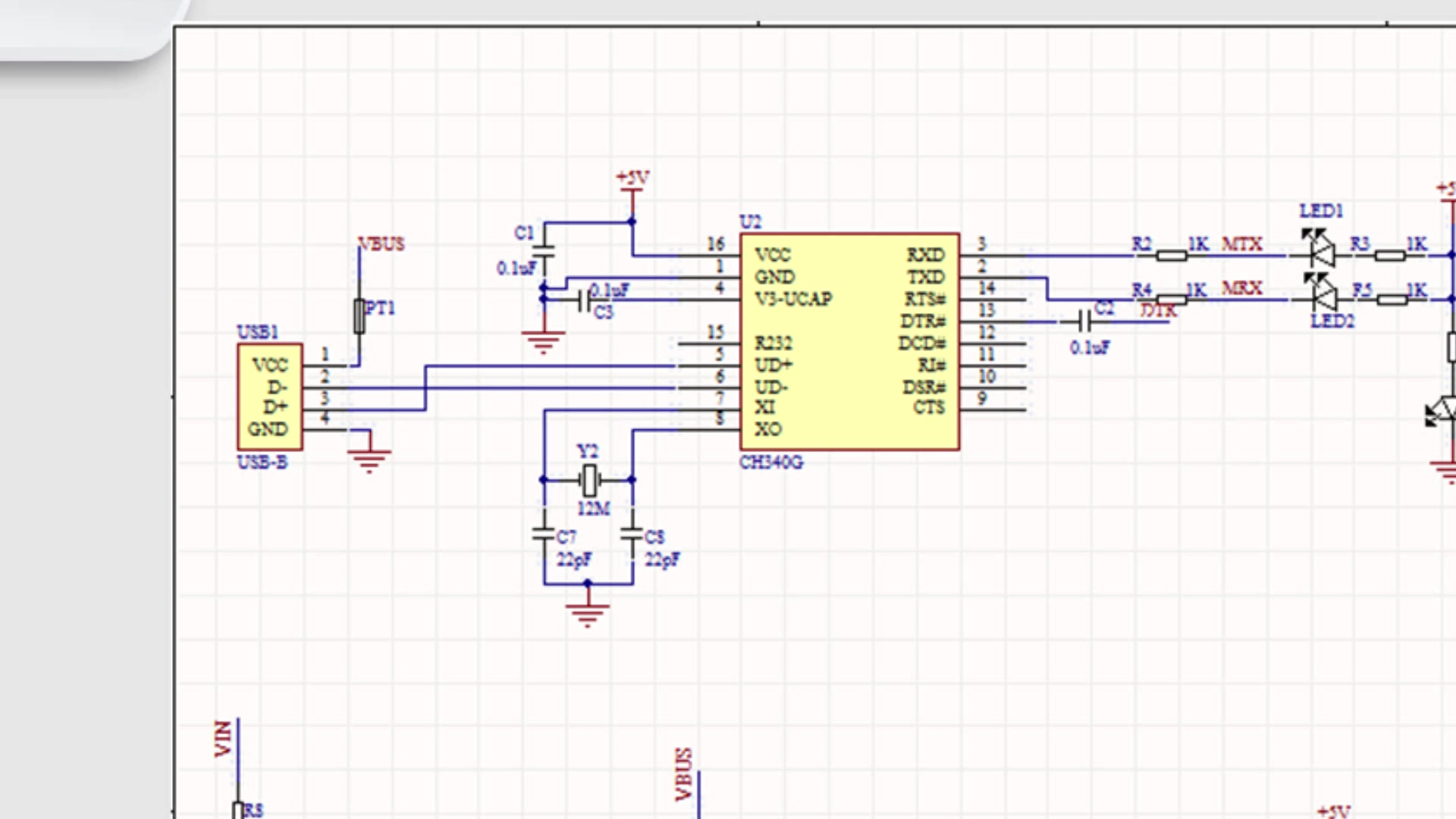Click the UD+ pin name on U2

tap(773, 366)
